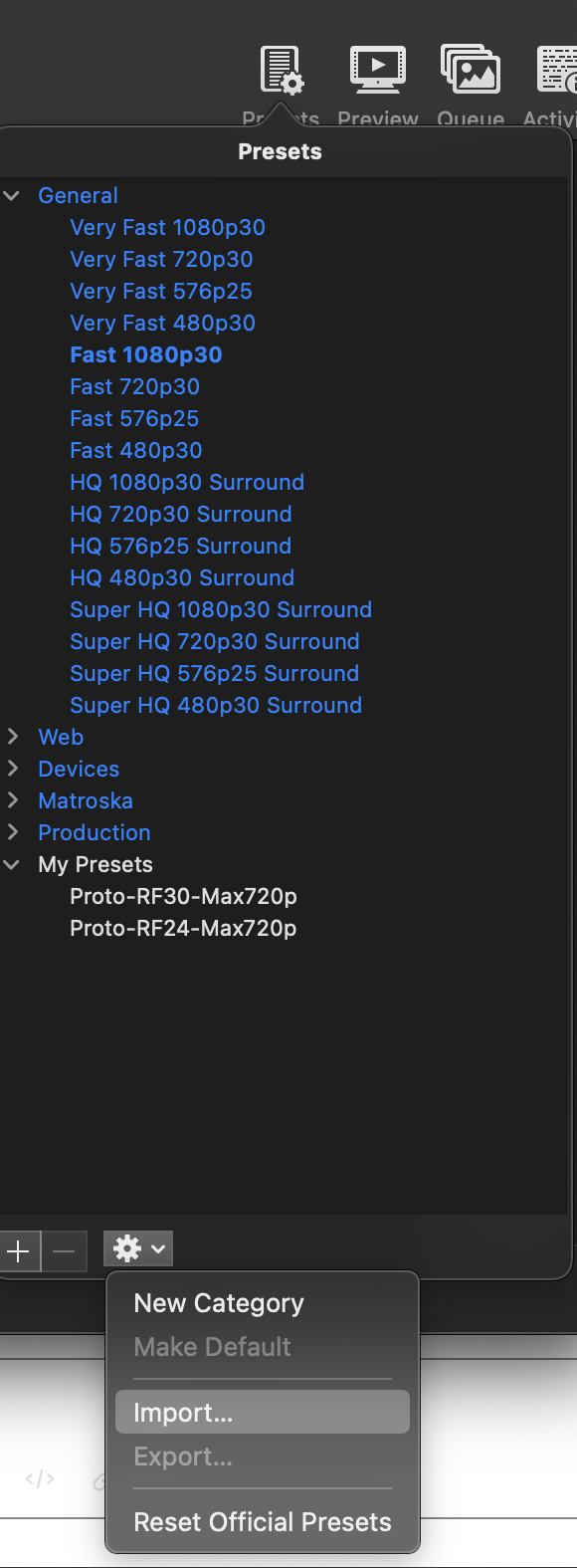Image resolution: width=577 pixels, height=1568 pixels.
Task: Click the Presets toolbar icon
Action: tap(282, 70)
